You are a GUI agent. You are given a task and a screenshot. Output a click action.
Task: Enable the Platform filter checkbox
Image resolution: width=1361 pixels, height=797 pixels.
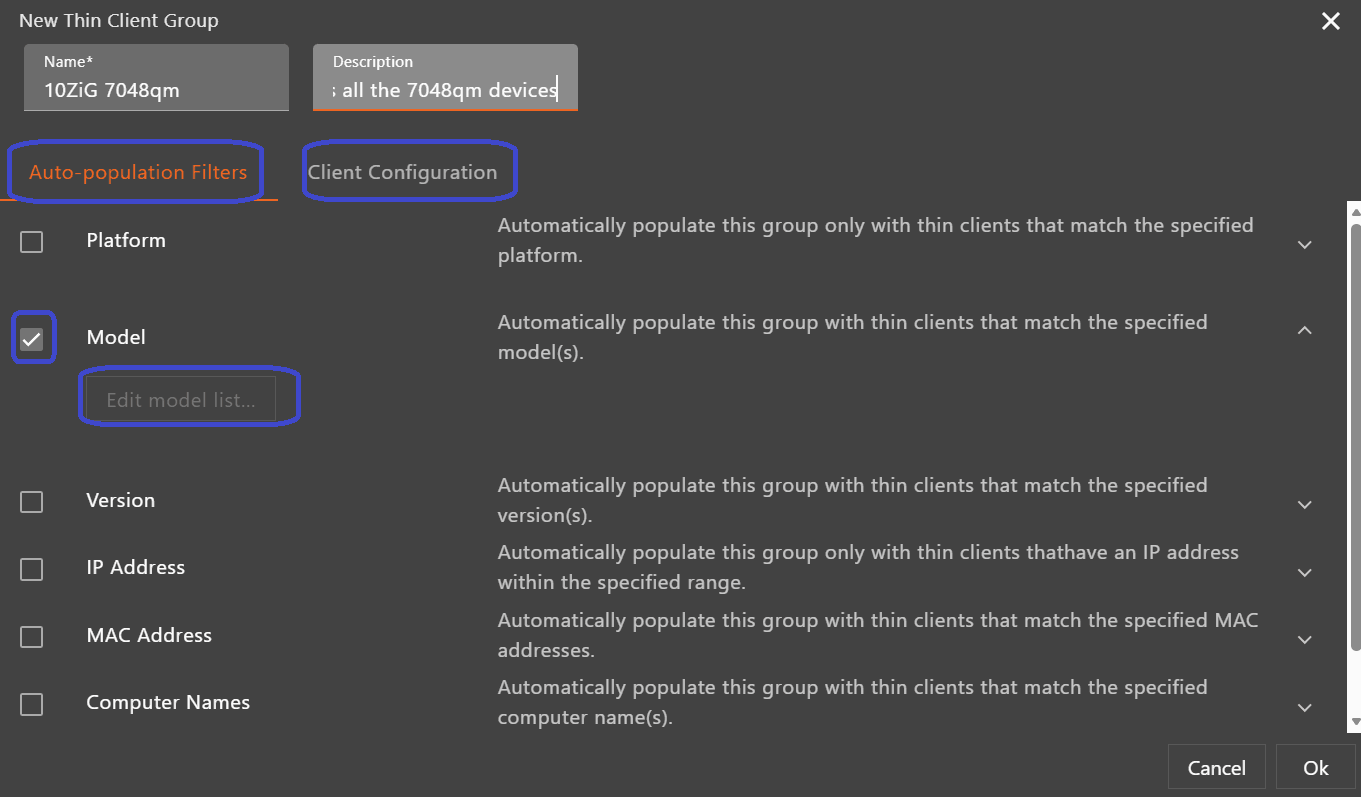(32, 242)
